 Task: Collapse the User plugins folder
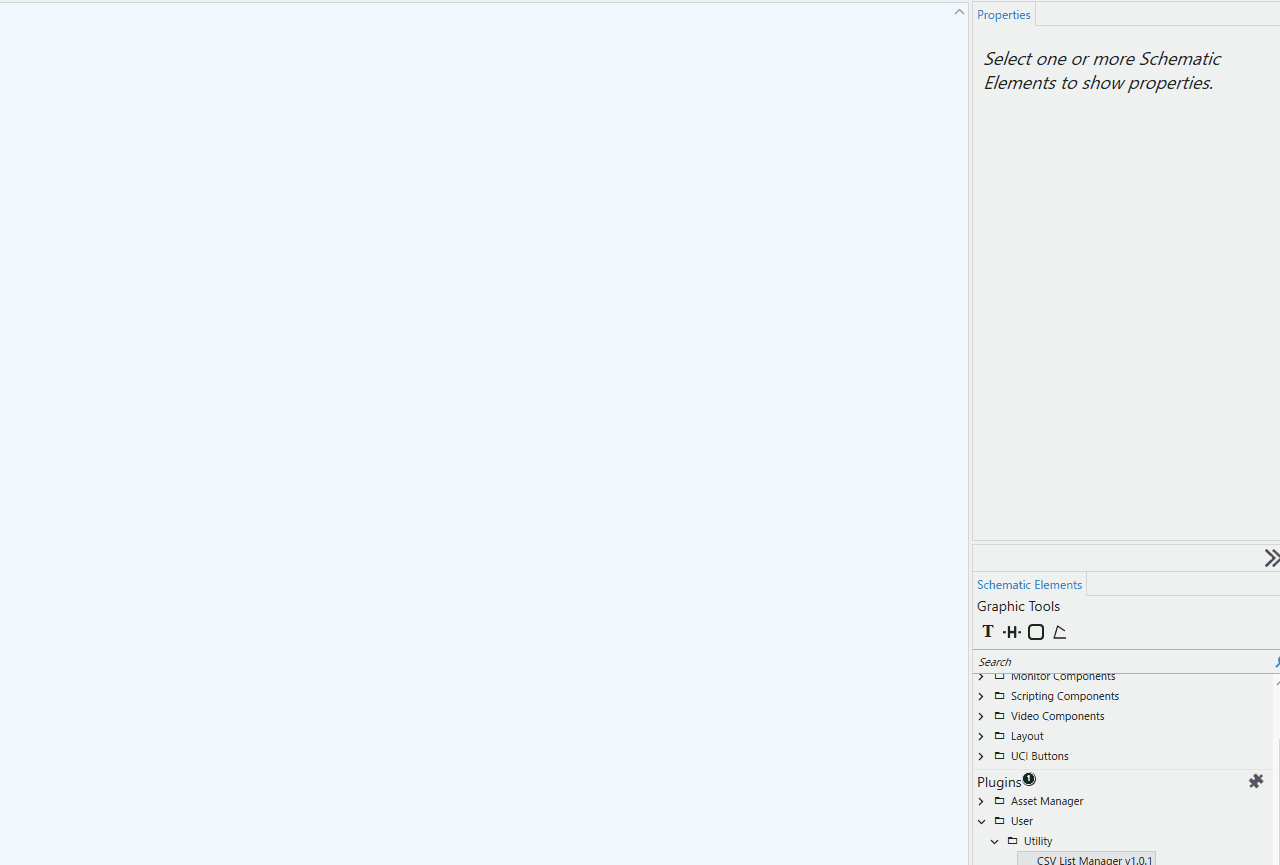(x=981, y=821)
